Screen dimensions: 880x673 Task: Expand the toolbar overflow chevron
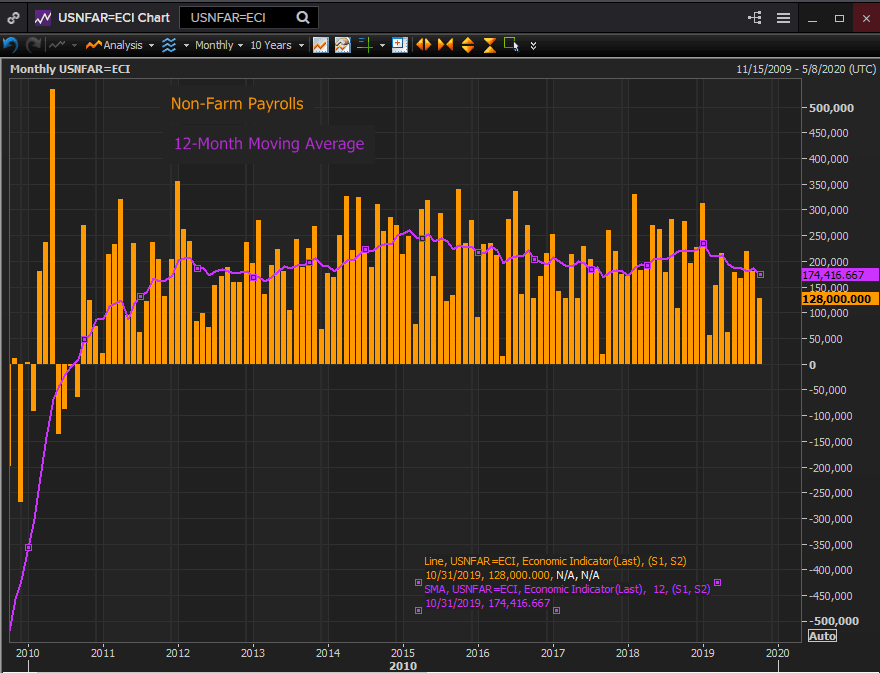533,45
